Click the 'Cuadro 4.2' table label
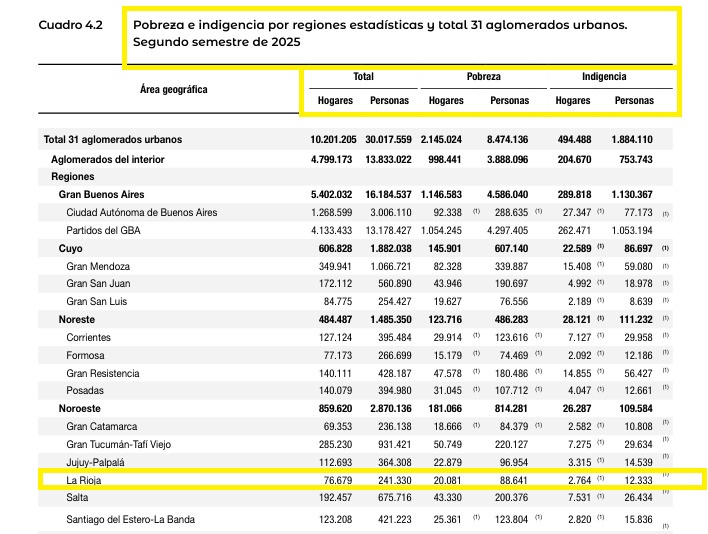The image size is (708, 534). [70, 25]
